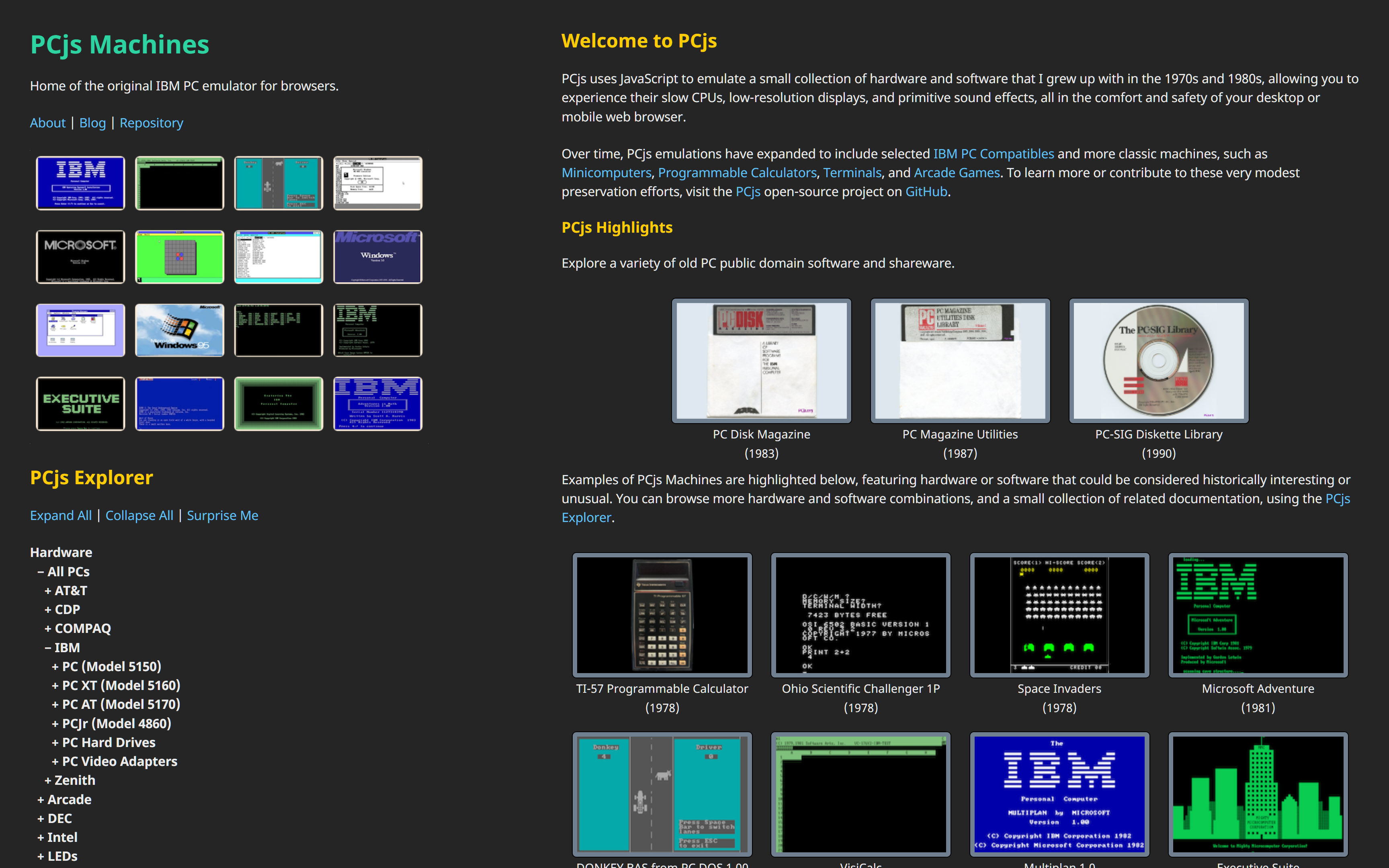1389x868 pixels.
Task: Follow the Programmable Calculators link
Action: [737, 173]
